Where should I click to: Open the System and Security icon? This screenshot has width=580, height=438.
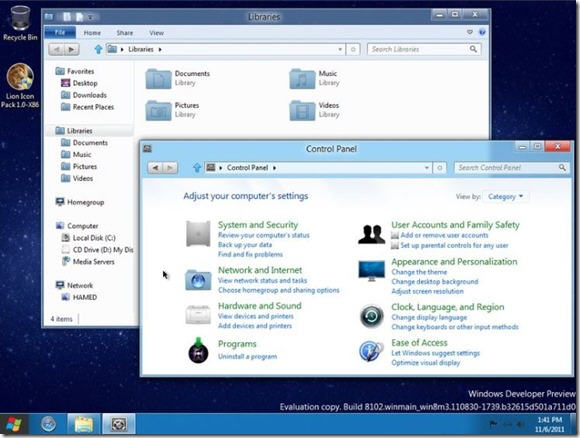(198, 233)
